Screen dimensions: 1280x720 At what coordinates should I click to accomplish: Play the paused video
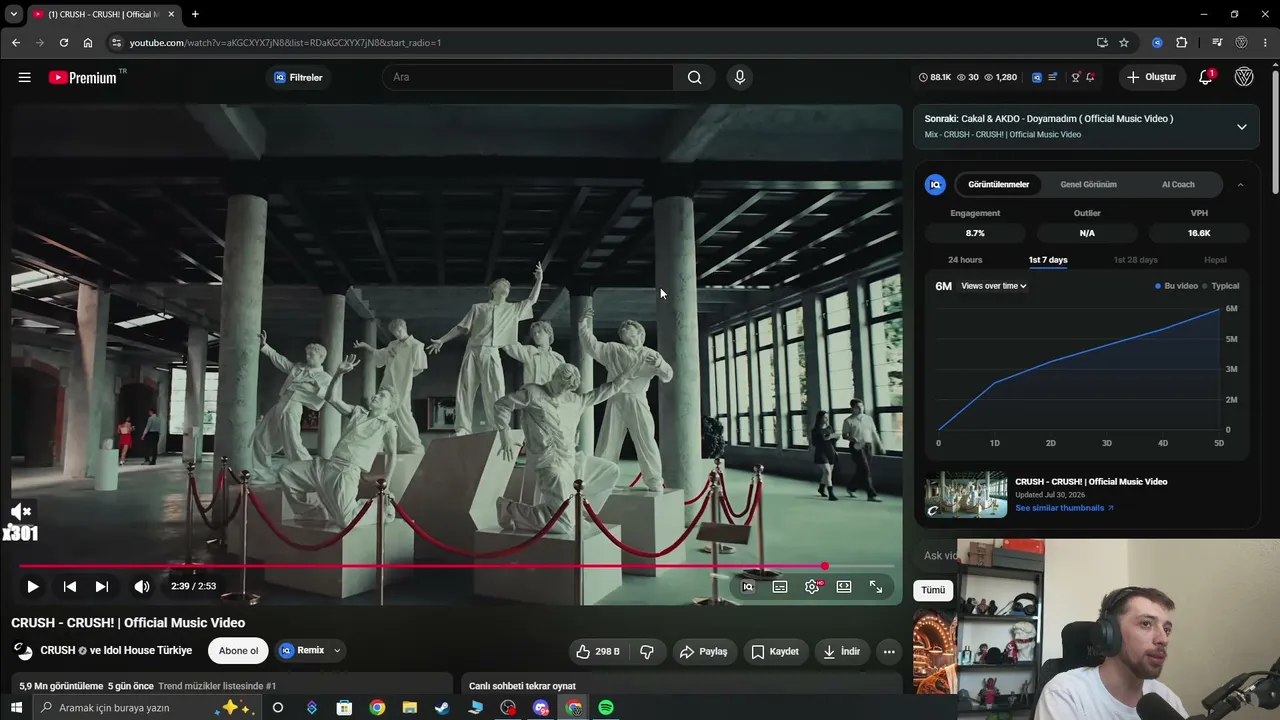(x=32, y=587)
